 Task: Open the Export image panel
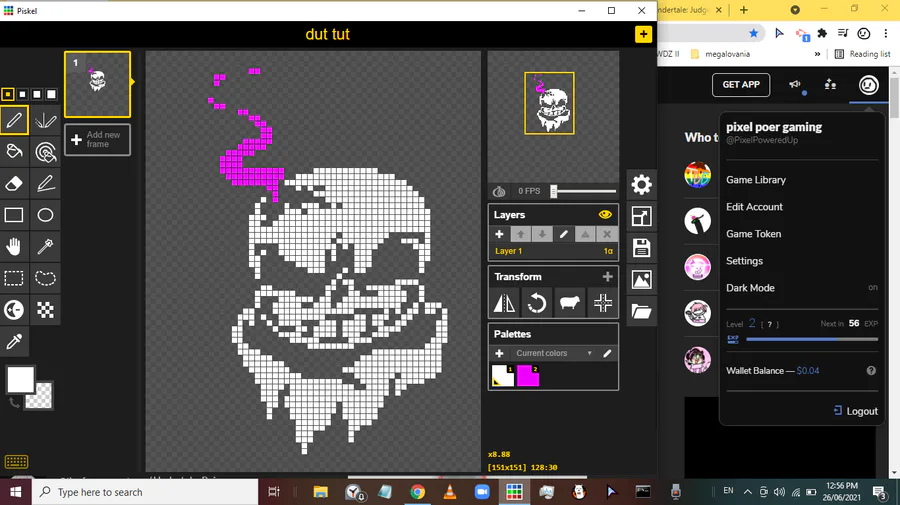[641, 279]
